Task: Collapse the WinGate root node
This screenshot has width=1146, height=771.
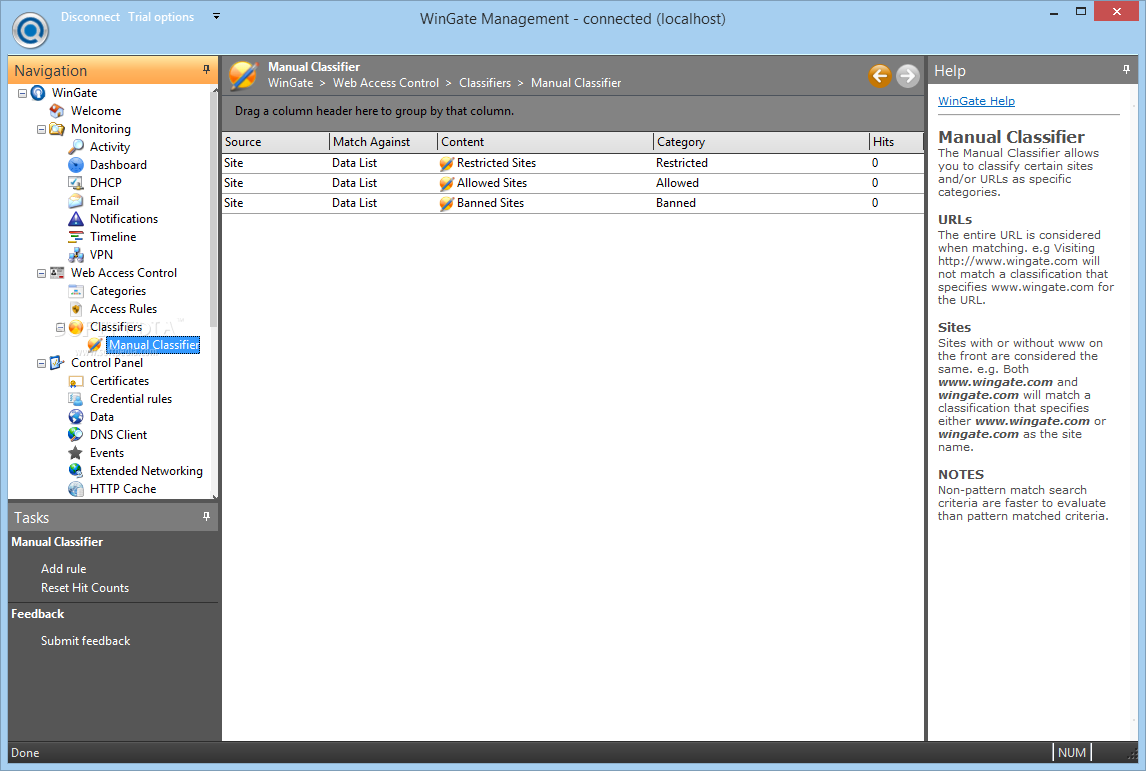Action: point(23,94)
